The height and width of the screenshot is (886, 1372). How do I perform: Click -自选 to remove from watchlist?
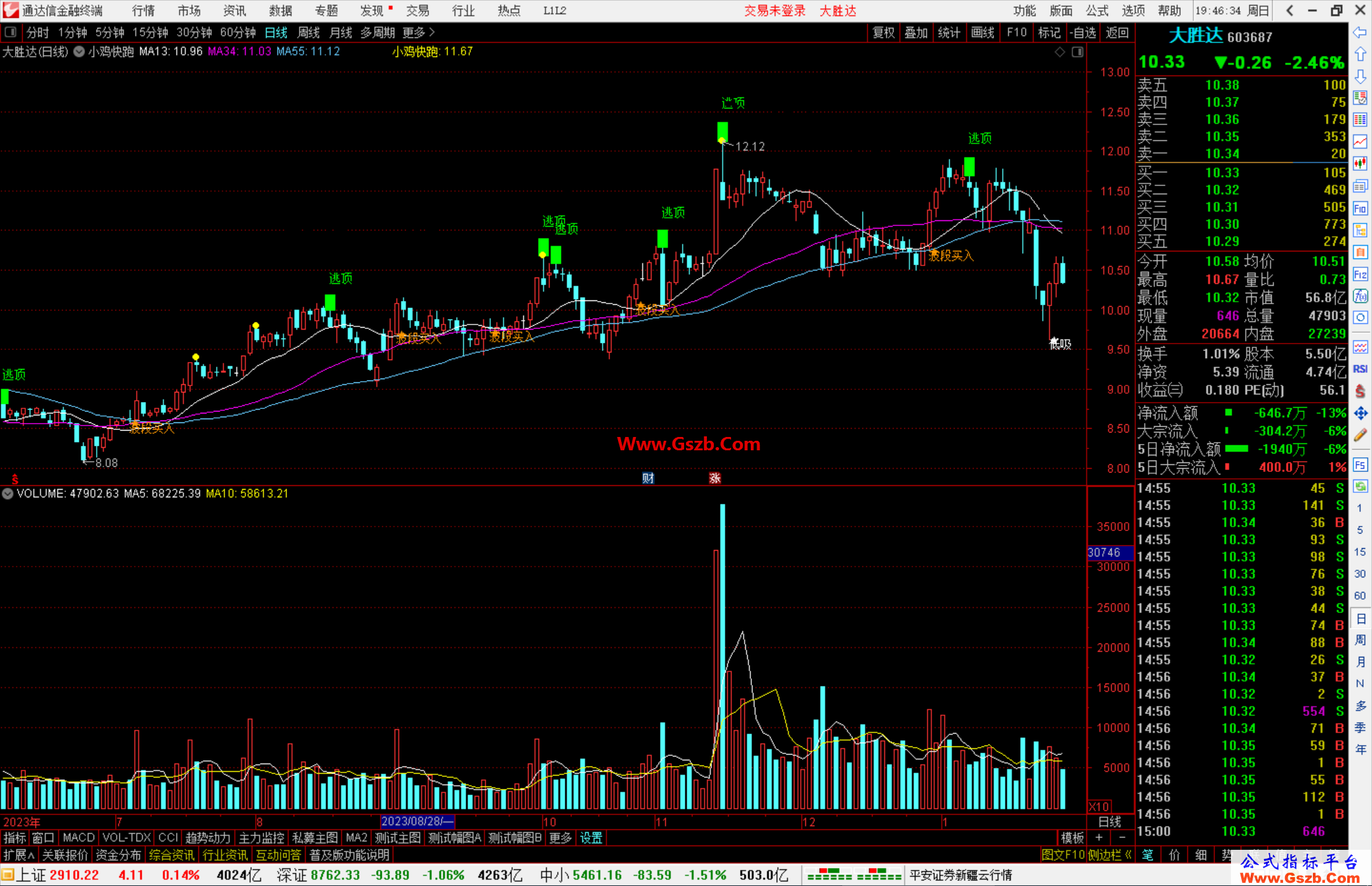coord(1083,32)
